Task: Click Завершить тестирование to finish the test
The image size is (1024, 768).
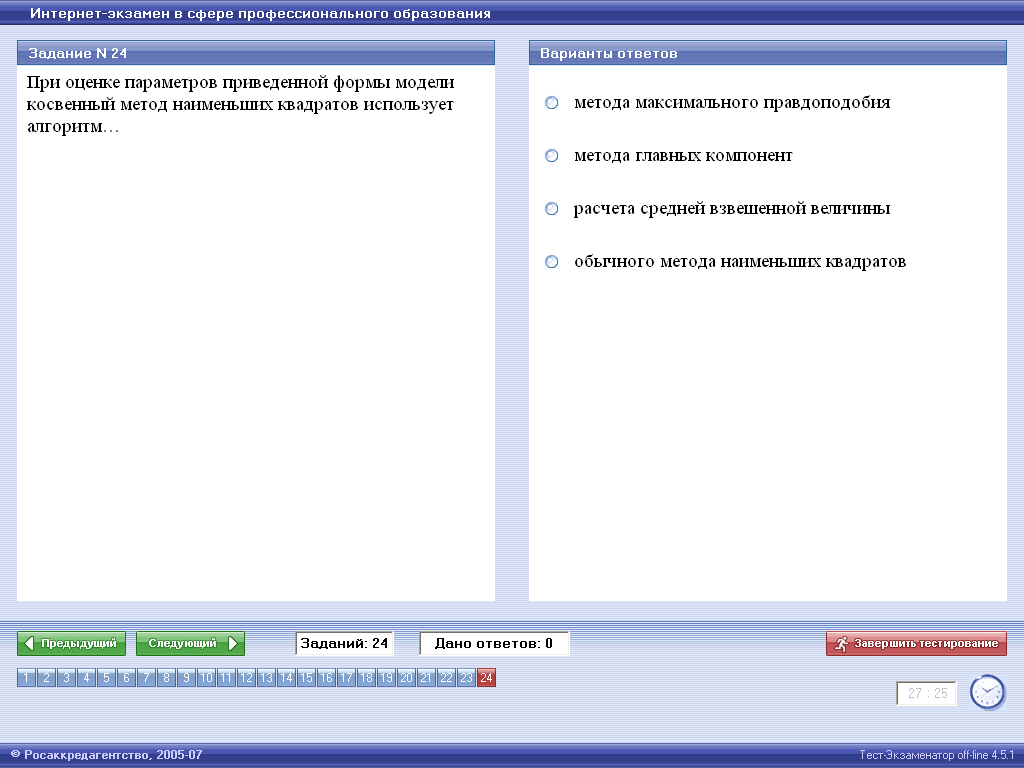Action: [x=916, y=643]
